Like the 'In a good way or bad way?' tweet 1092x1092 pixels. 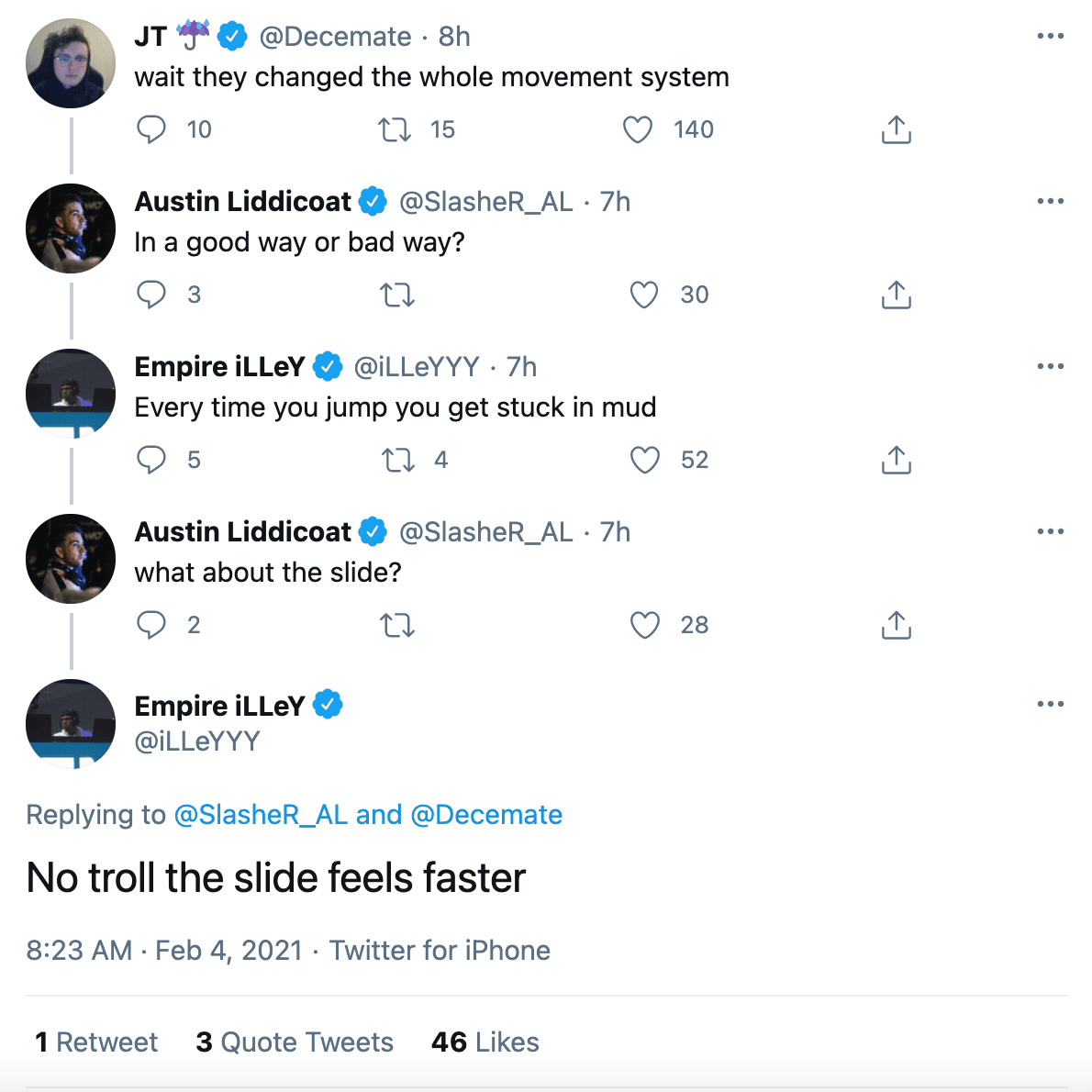(644, 295)
